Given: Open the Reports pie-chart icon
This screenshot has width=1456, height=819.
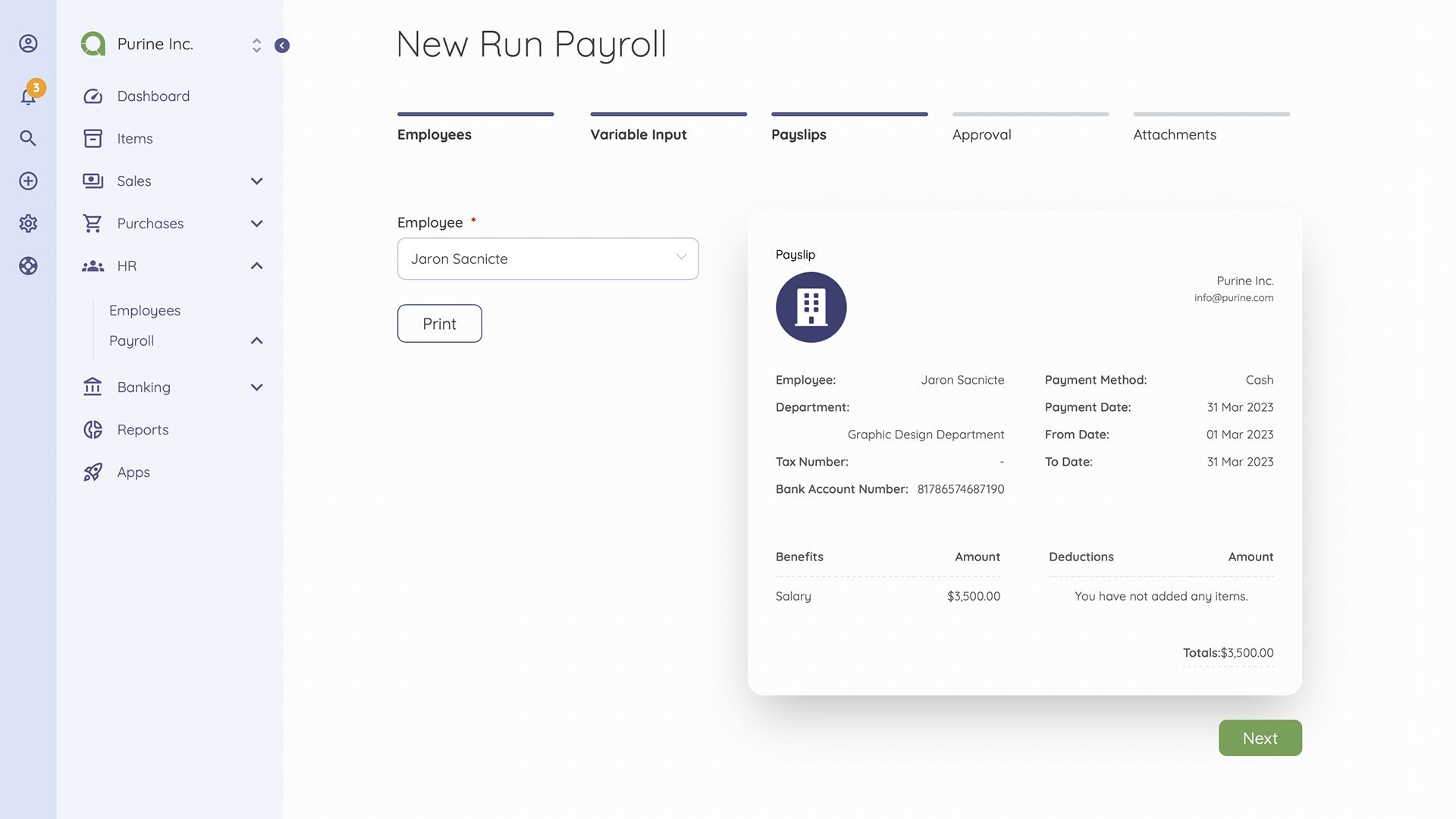Looking at the screenshot, I should tap(93, 429).
